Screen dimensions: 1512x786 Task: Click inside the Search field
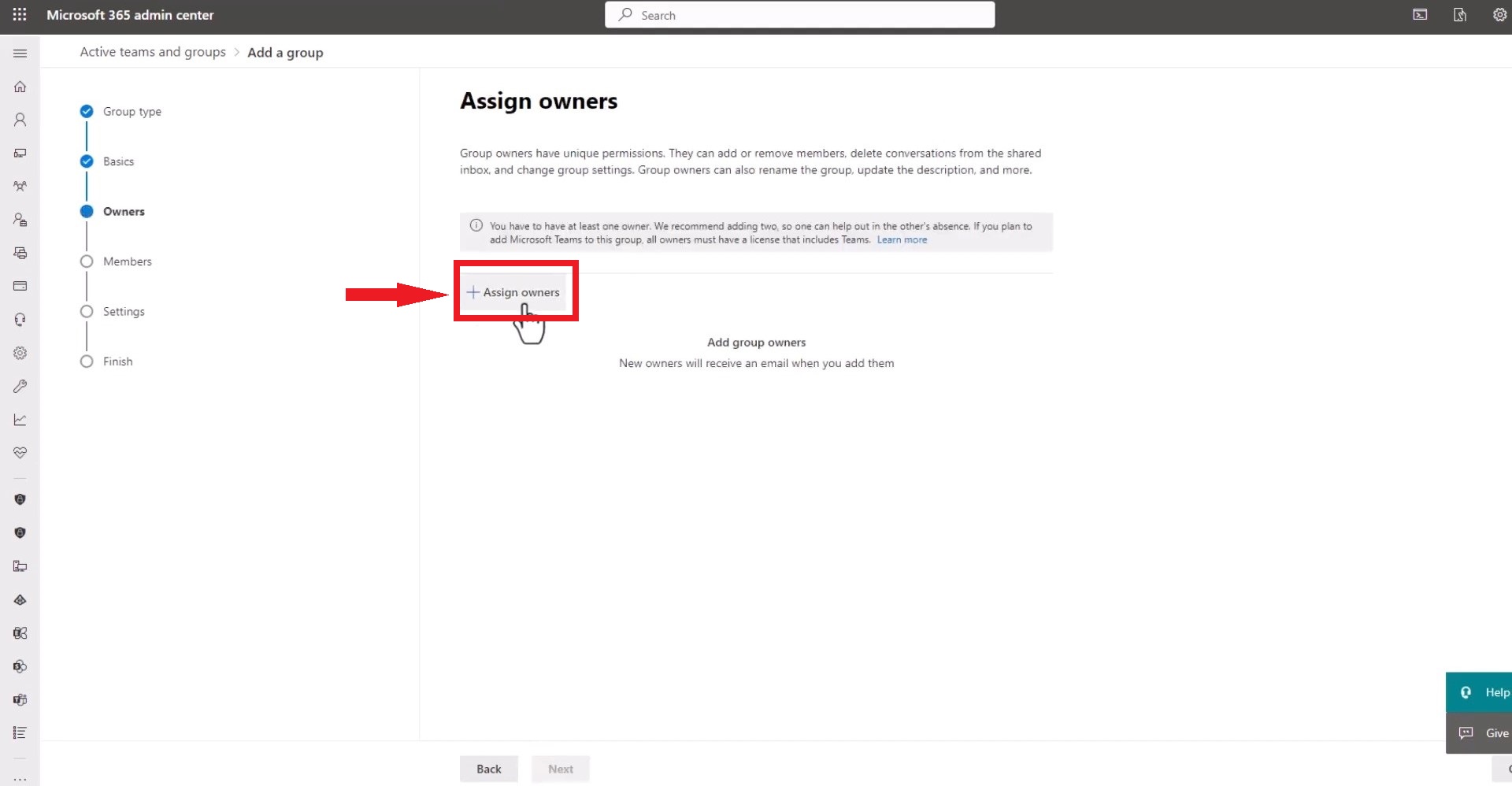pos(799,14)
